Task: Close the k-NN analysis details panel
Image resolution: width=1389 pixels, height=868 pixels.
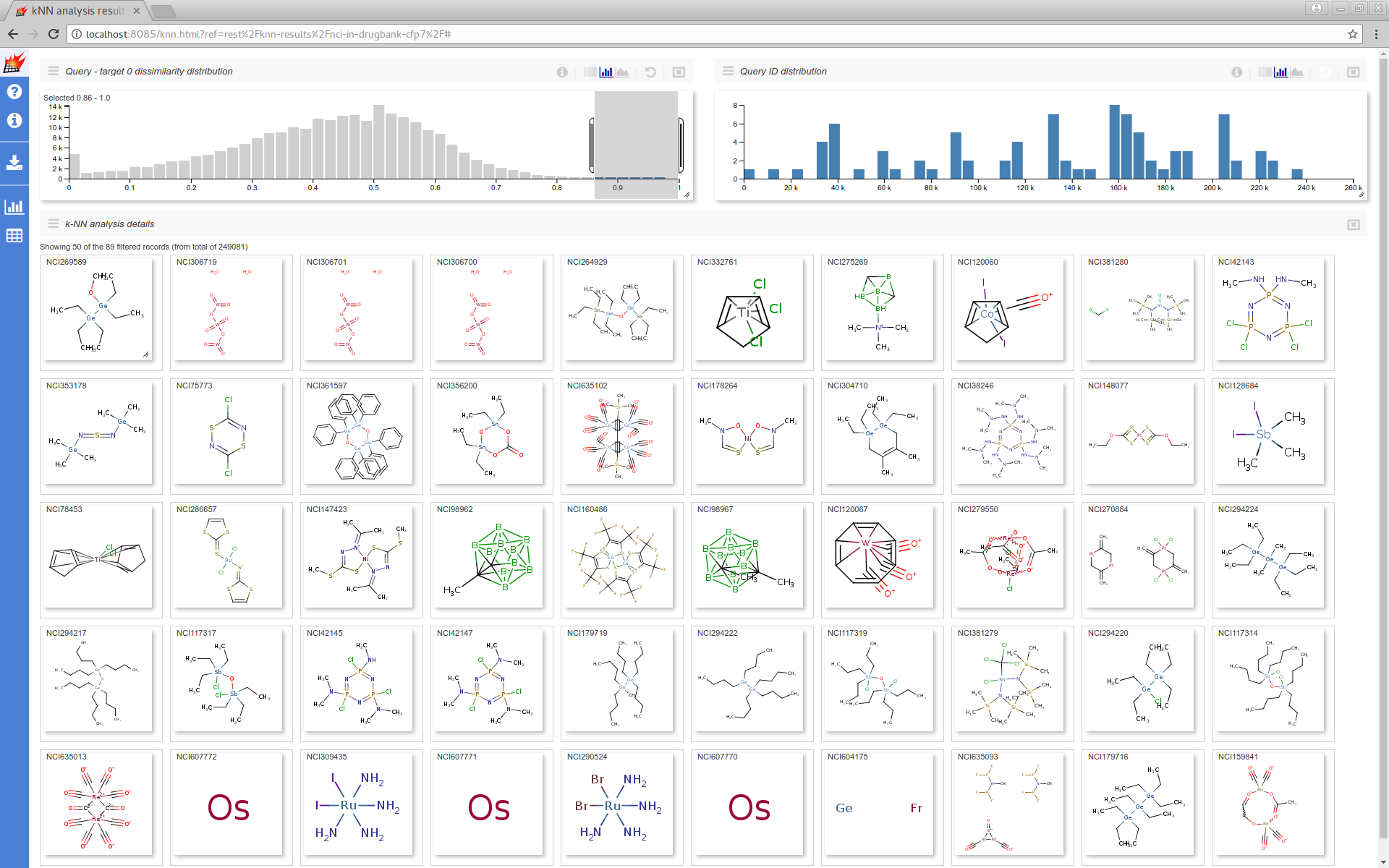Action: coord(1353,224)
